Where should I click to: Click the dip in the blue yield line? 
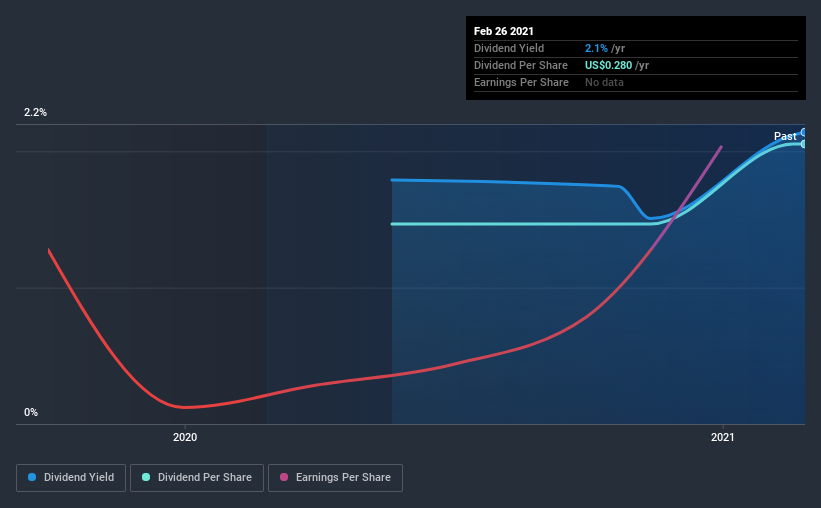(649, 218)
